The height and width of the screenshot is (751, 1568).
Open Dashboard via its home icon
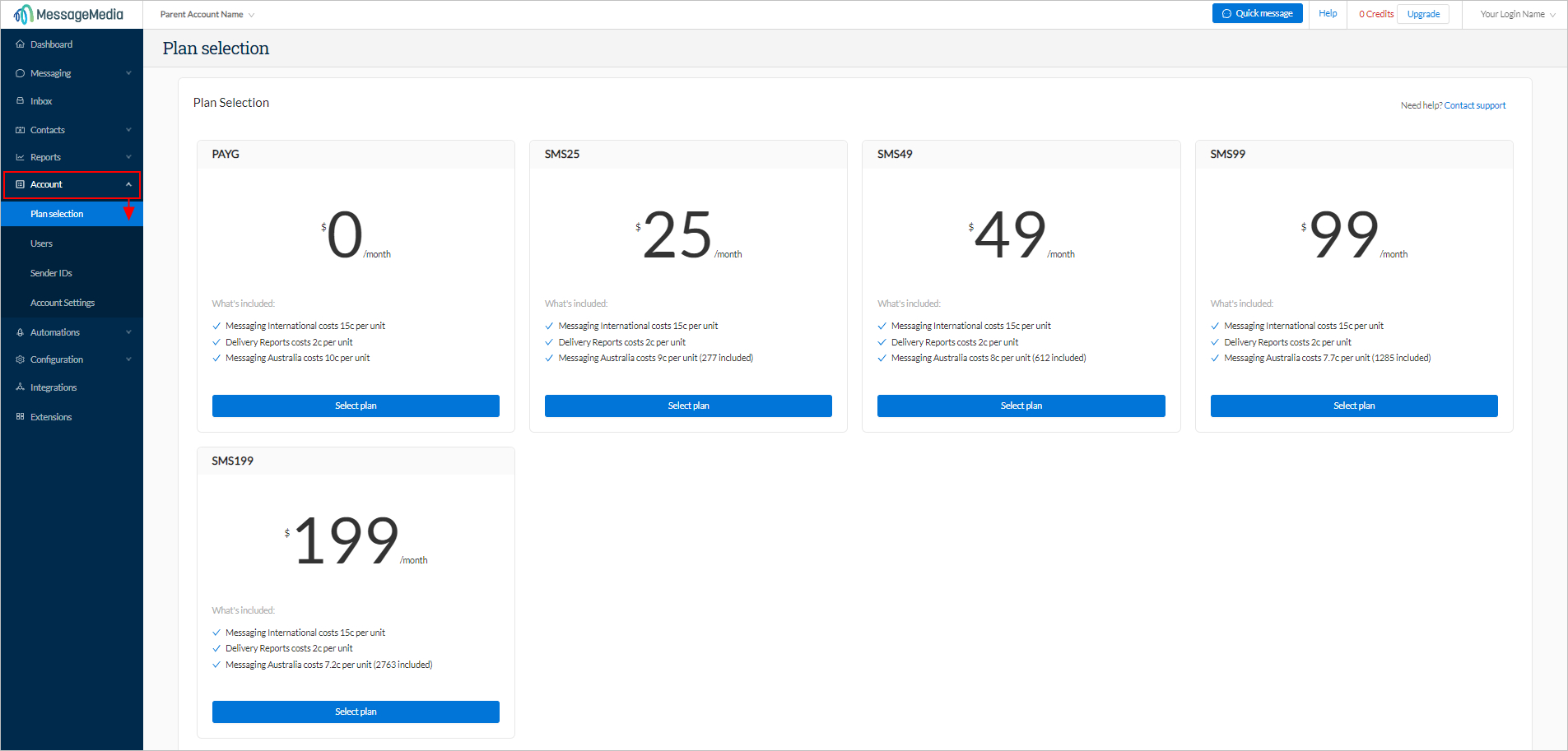pos(20,44)
